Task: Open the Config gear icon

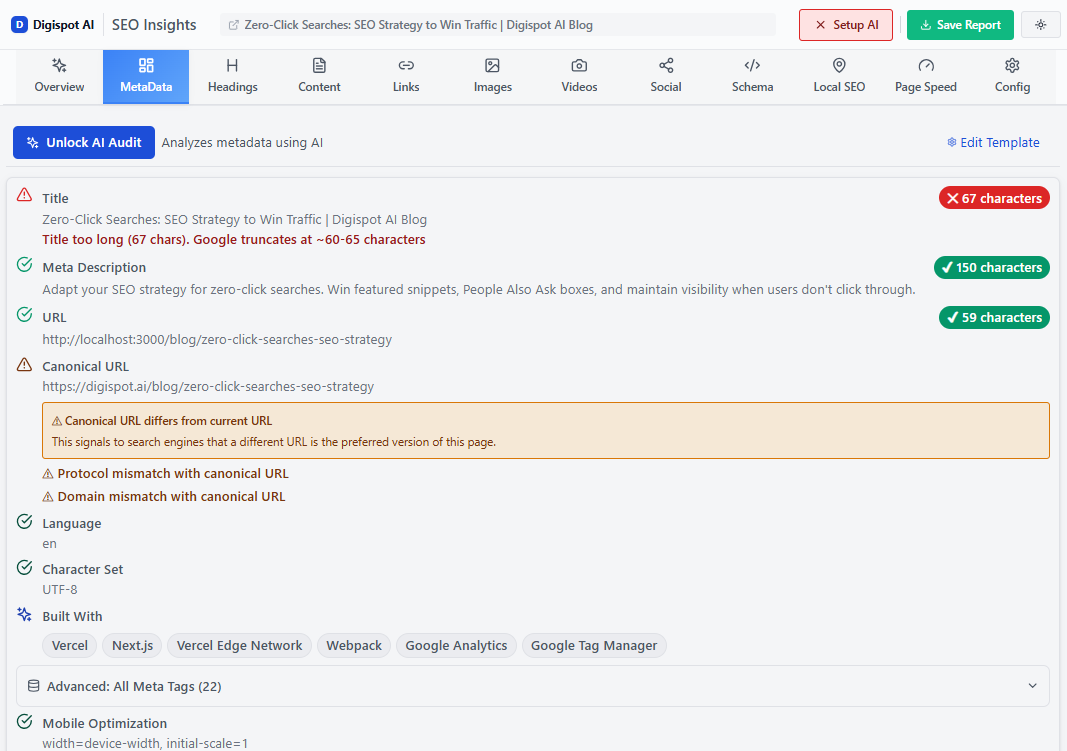Action: click(1012, 64)
